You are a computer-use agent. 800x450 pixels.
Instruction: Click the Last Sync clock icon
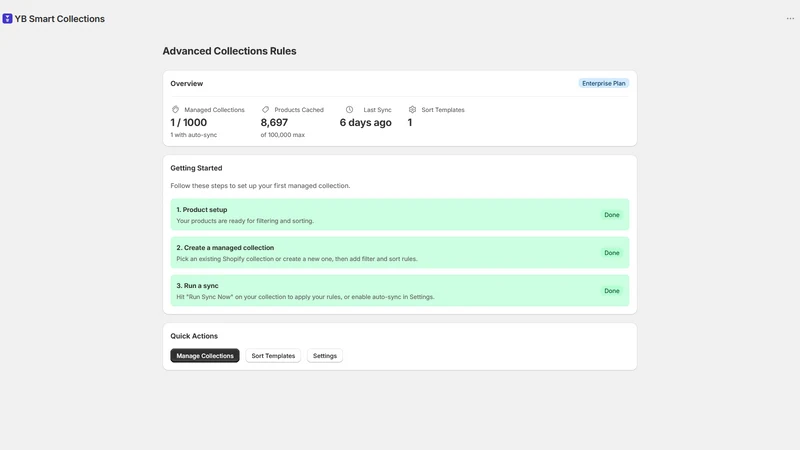[x=349, y=110]
